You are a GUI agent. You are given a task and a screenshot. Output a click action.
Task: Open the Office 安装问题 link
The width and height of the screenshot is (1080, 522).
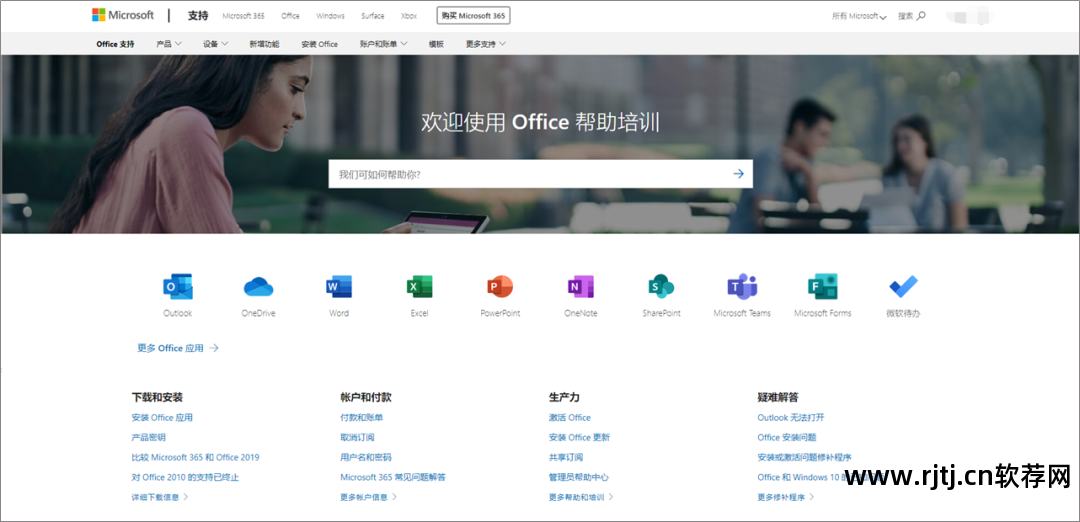[x=787, y=437]
